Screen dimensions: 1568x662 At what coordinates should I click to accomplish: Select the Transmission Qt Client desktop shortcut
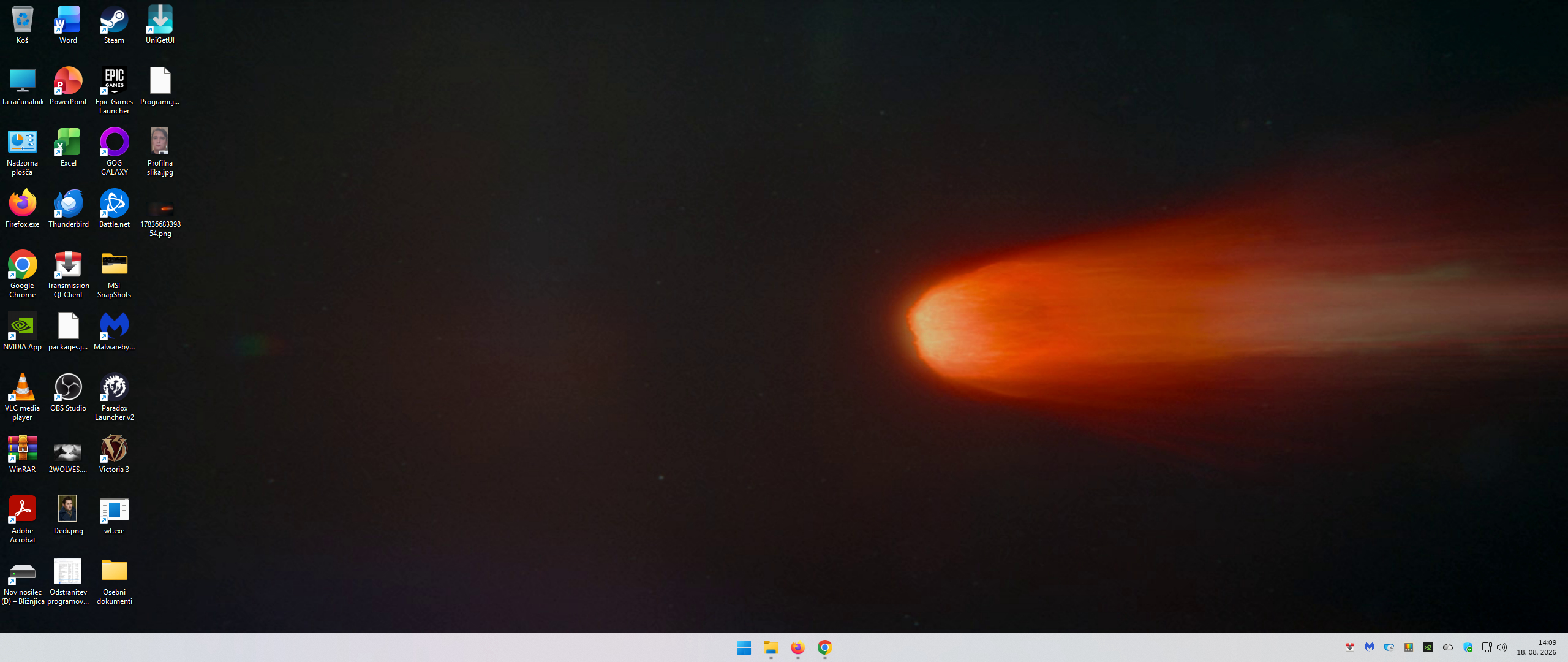68,274
